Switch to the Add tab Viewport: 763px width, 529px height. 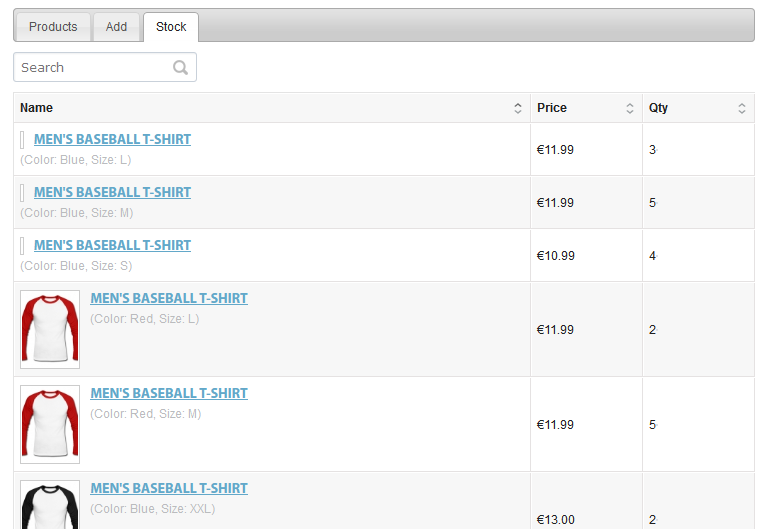116,27
